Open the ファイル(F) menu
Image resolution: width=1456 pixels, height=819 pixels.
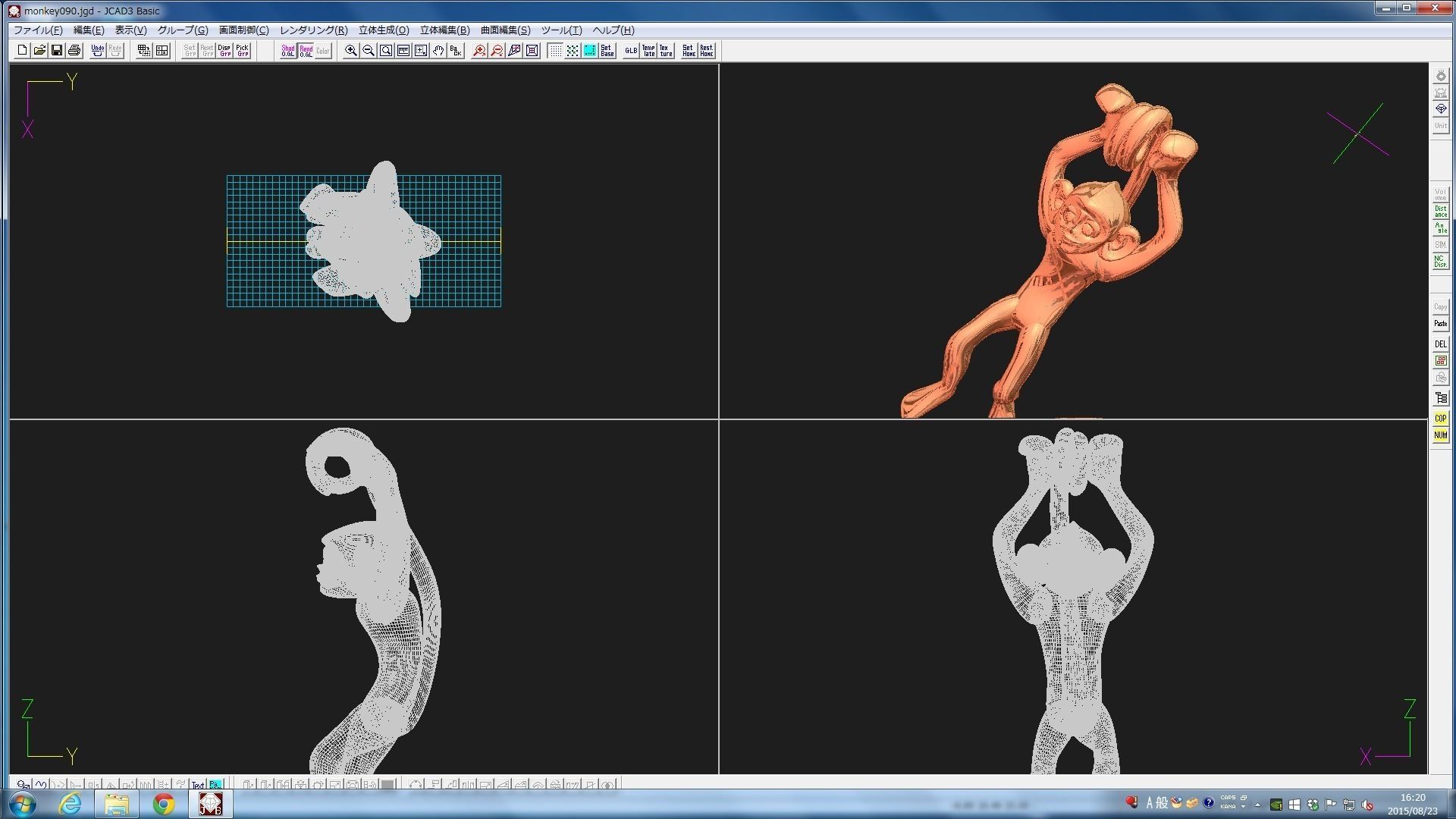coord(38,30)
